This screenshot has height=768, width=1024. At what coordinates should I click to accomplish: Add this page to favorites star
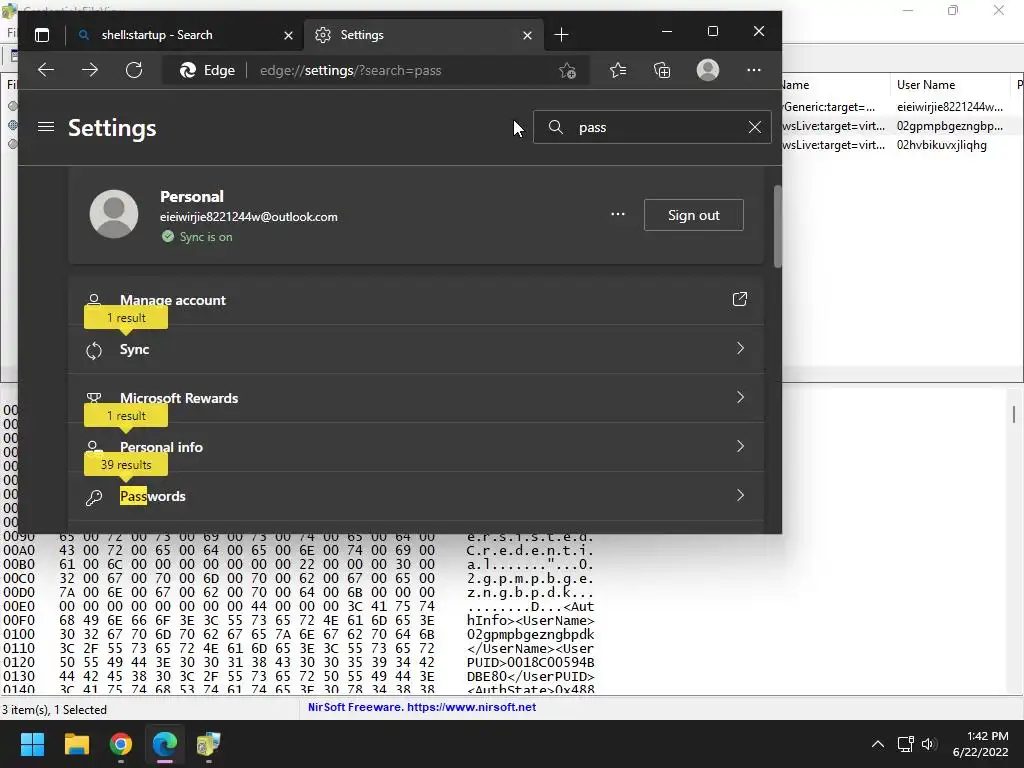(x=567, y=71)
